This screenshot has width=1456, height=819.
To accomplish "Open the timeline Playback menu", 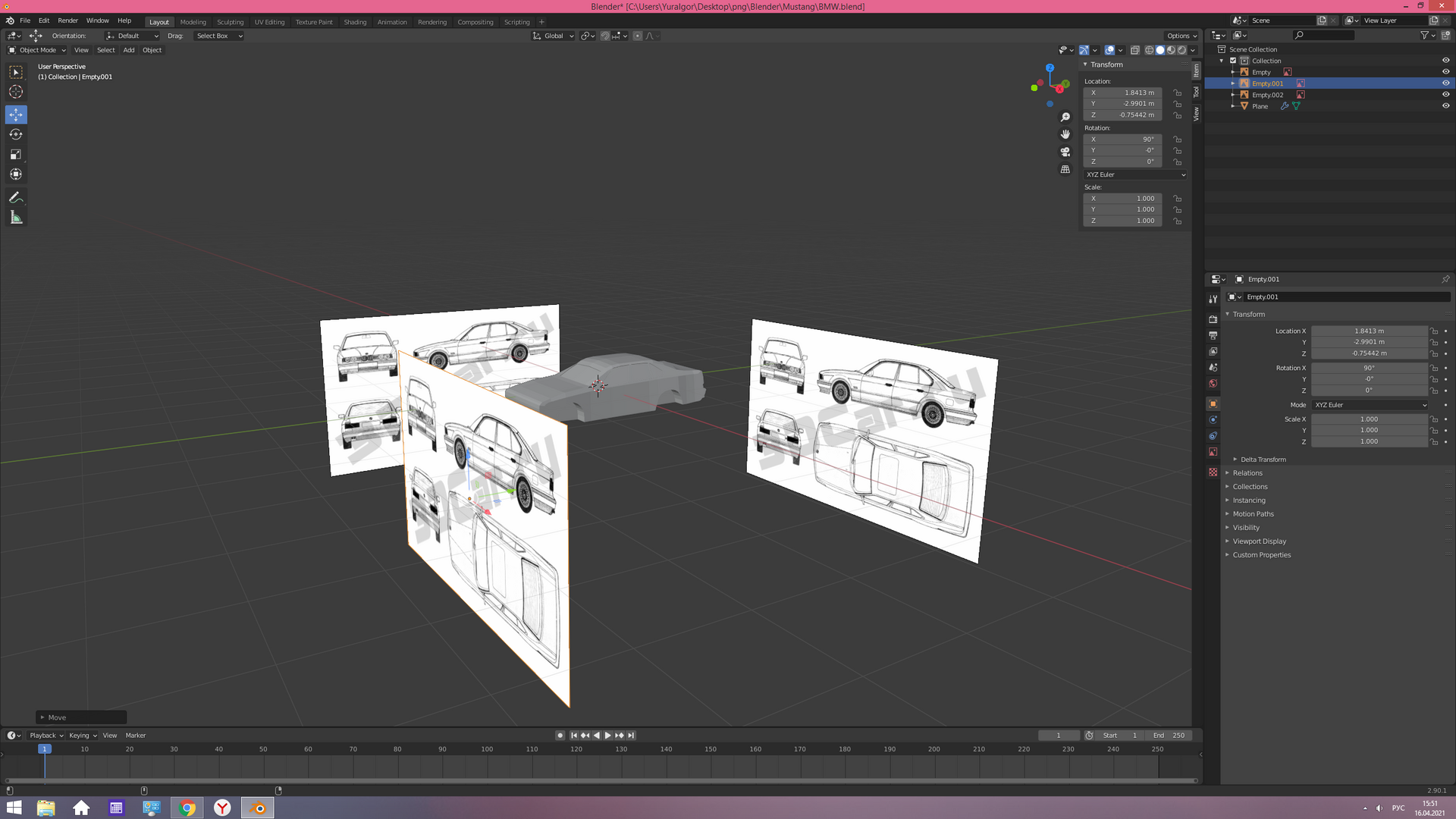I will coord(46,736).
